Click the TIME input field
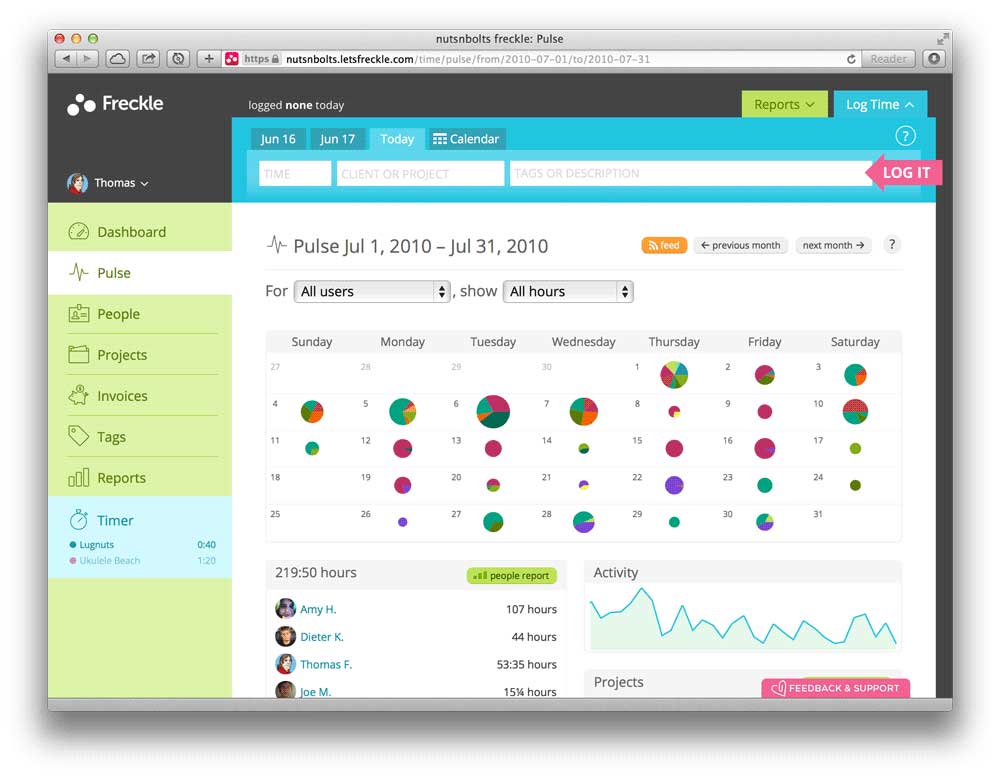 [x=295, y=174]
